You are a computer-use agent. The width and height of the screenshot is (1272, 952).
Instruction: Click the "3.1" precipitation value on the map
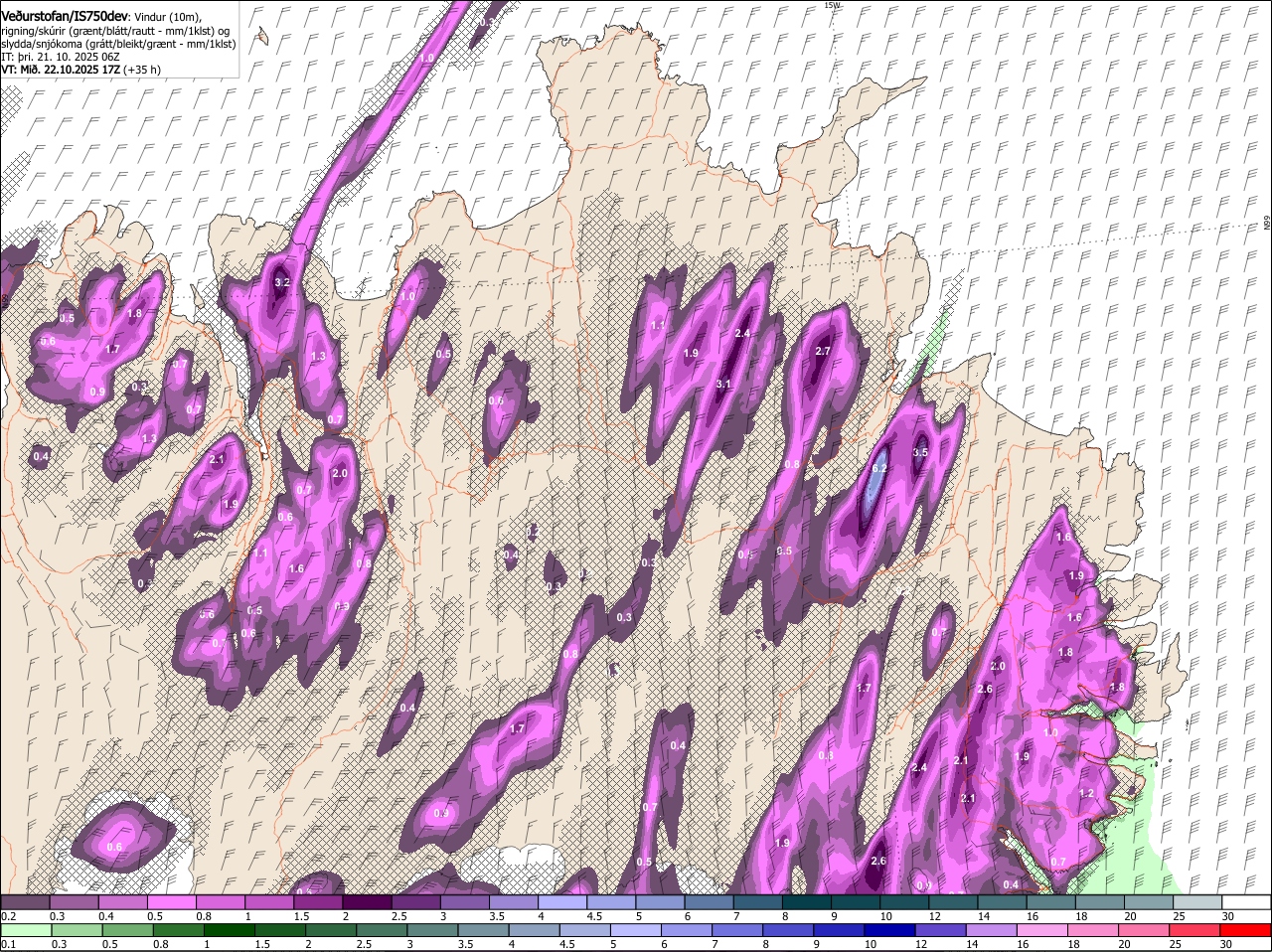pos(723,384)
